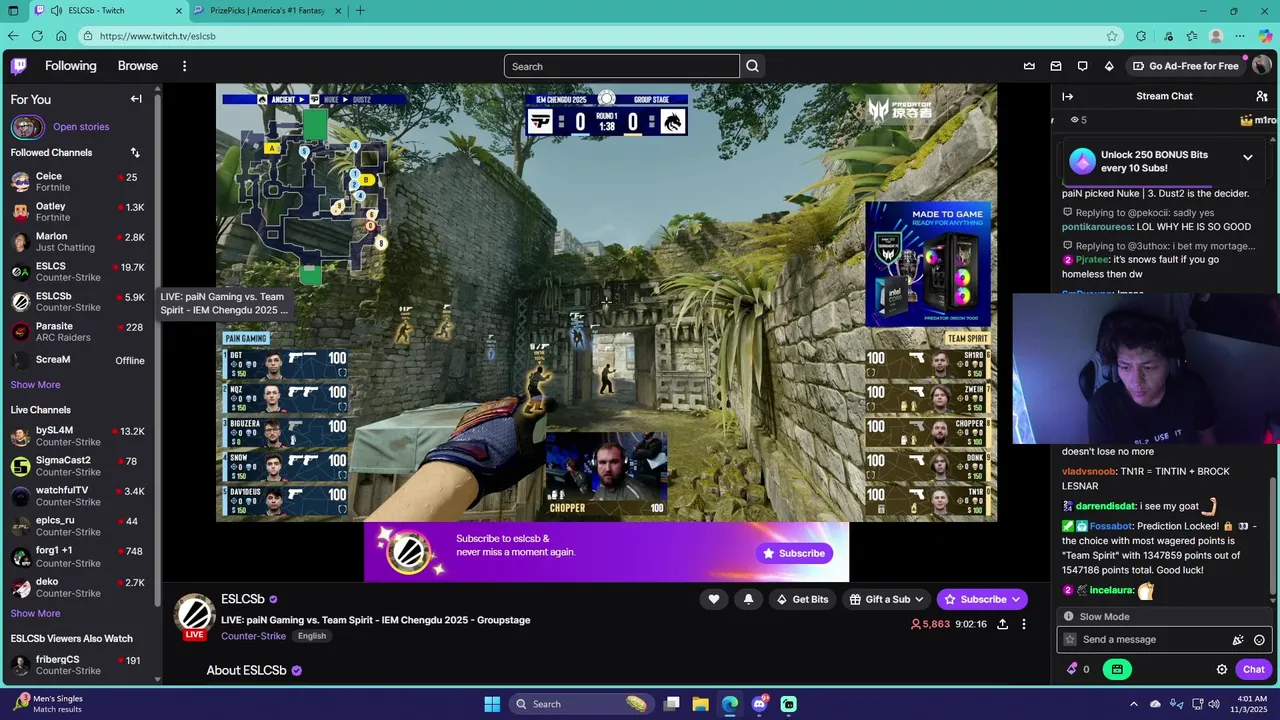Collapse the Stream Chat panel

coord(1067,96)
